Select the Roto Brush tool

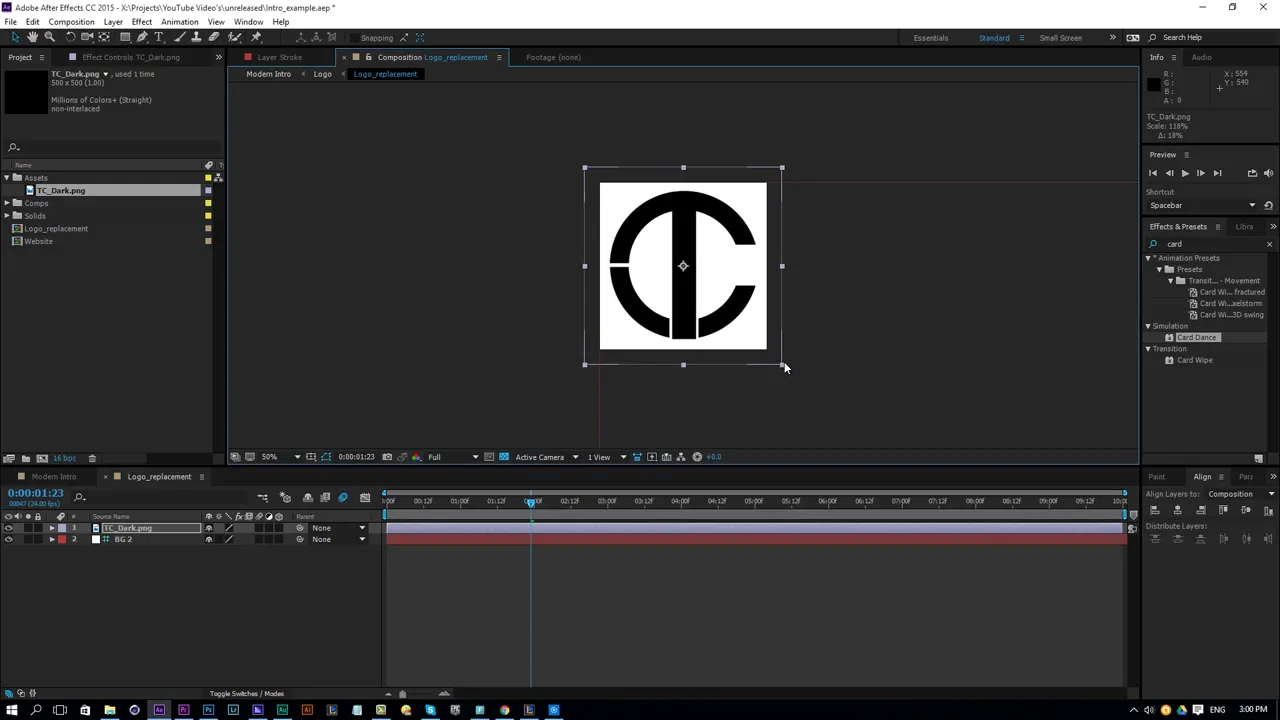pos(234,37)
